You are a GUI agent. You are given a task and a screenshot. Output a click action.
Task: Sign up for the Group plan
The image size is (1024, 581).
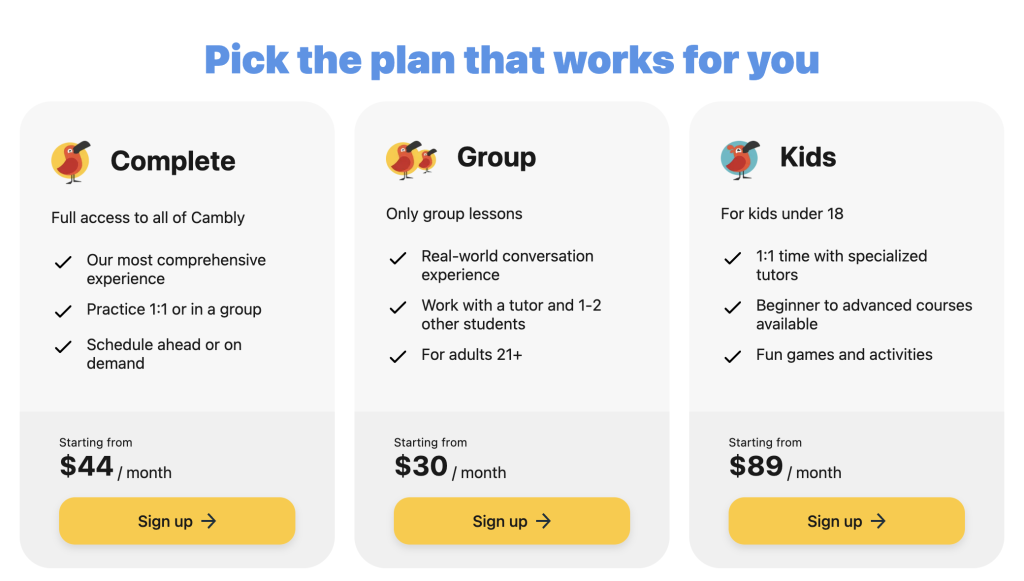512,521
